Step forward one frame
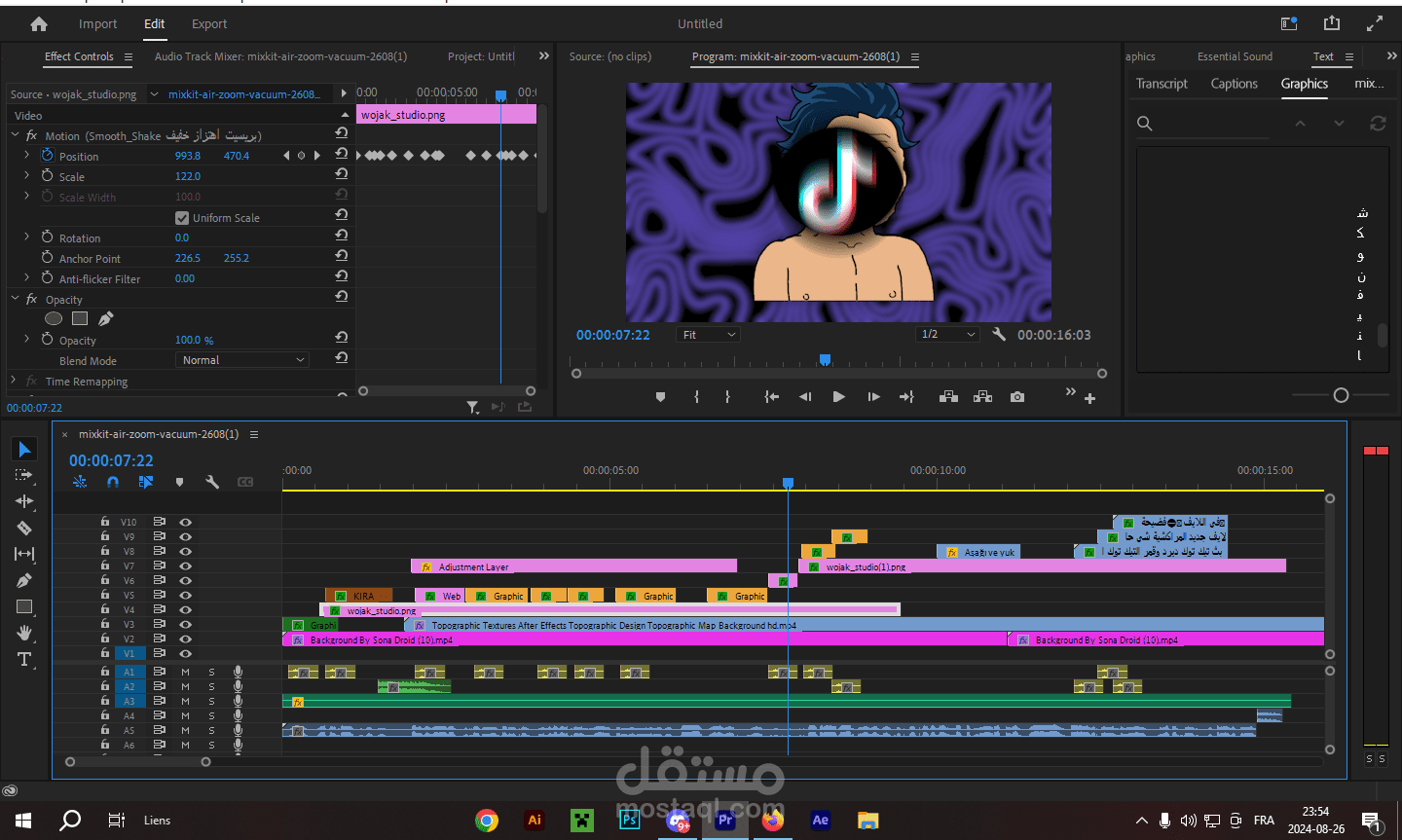The width and height of the screenshot is (1402, 840). [x=873, y=397]
